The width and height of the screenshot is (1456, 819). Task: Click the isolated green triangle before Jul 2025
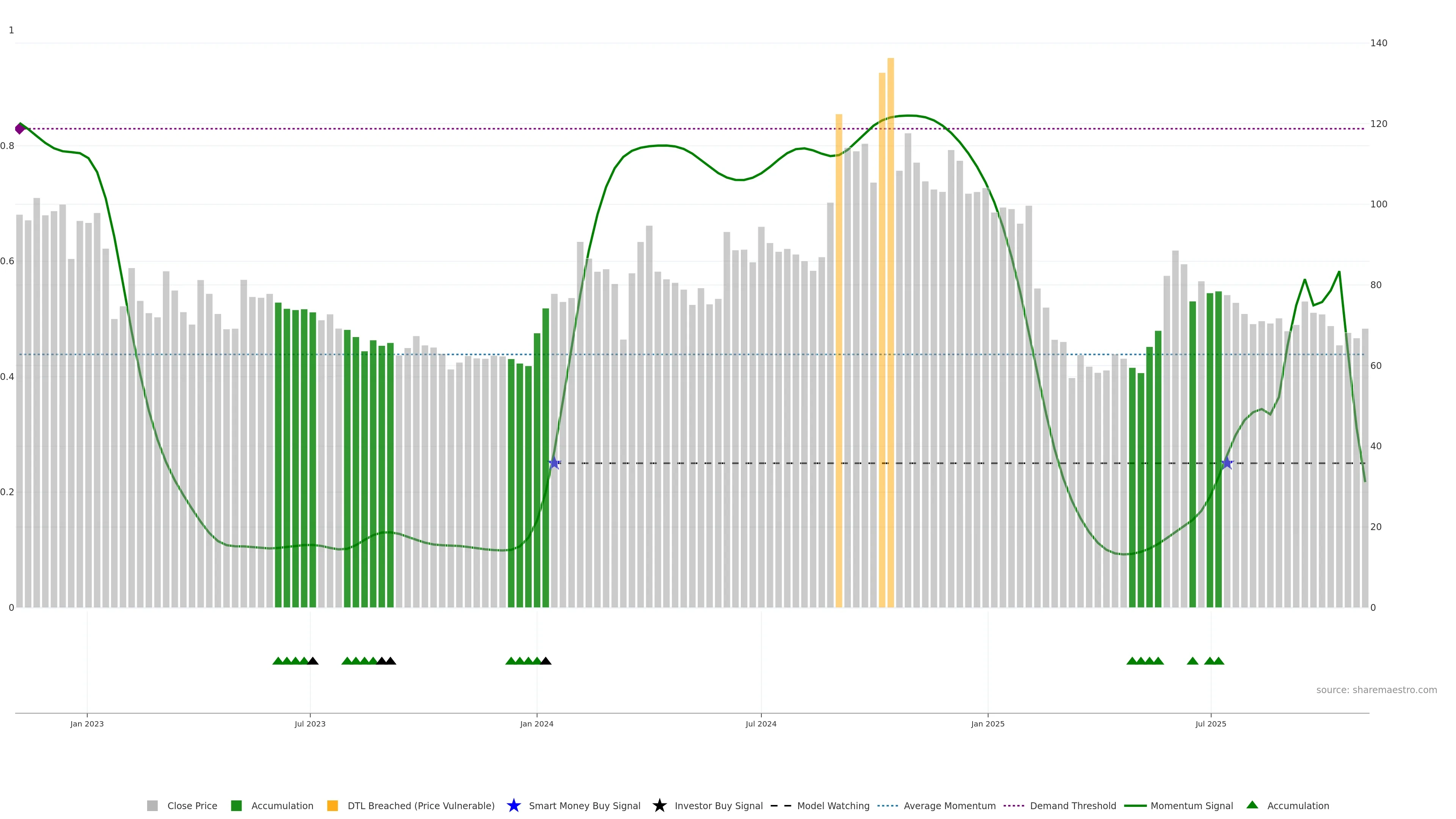(1192, 661)
